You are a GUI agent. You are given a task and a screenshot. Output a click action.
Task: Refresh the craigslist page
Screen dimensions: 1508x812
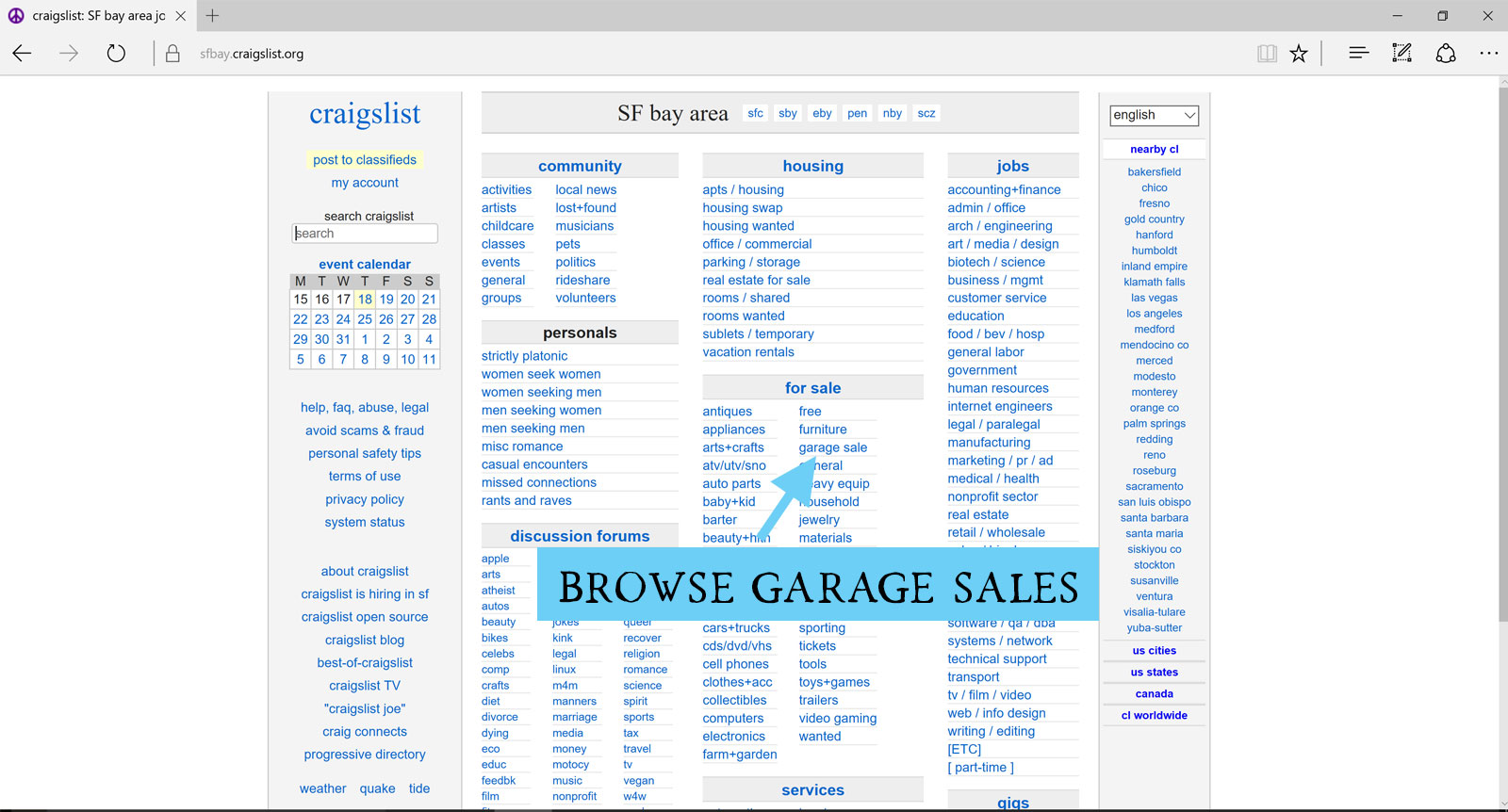[116, 54]
